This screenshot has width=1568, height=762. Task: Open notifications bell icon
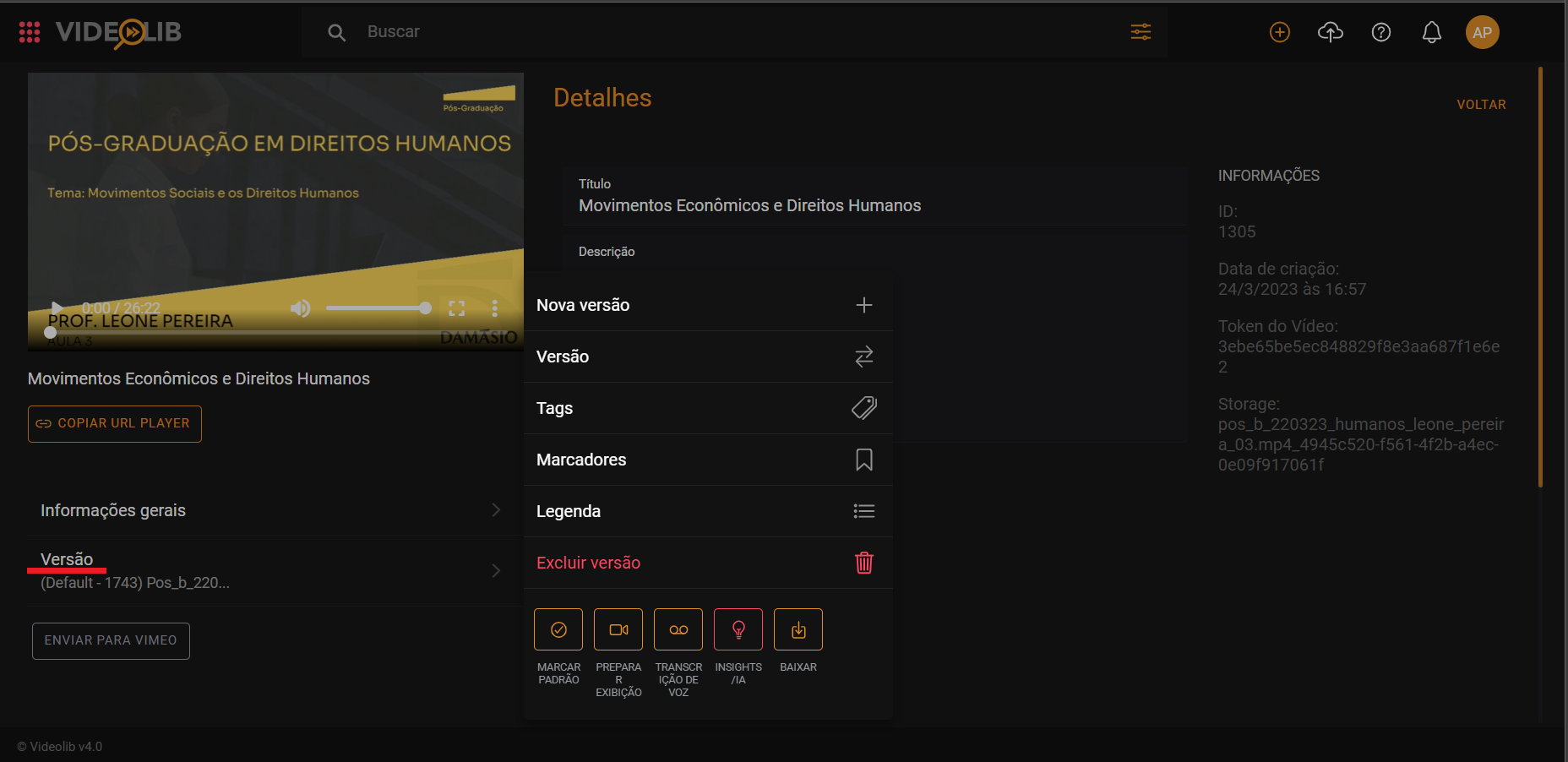pyautogui.click(x=1432, y=32)
